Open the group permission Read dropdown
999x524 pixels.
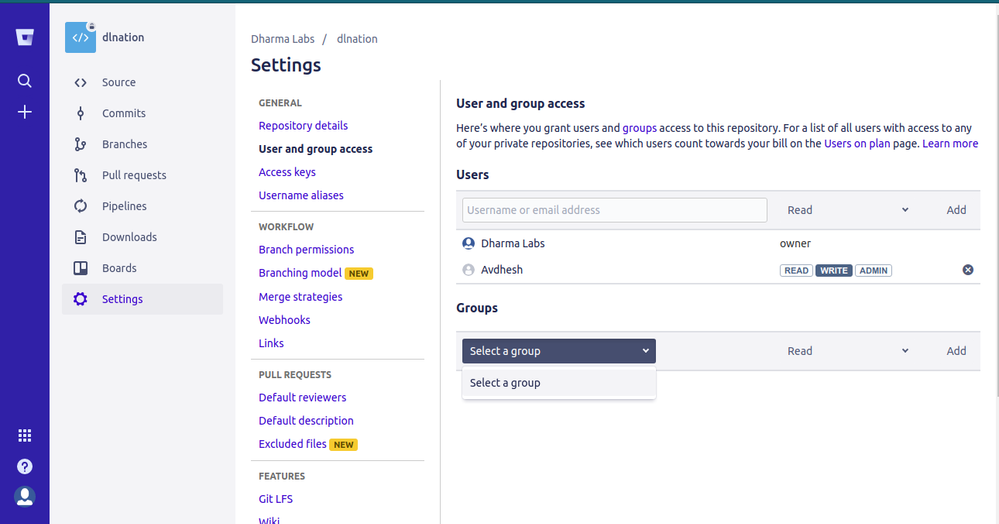(x=847, y=351)
